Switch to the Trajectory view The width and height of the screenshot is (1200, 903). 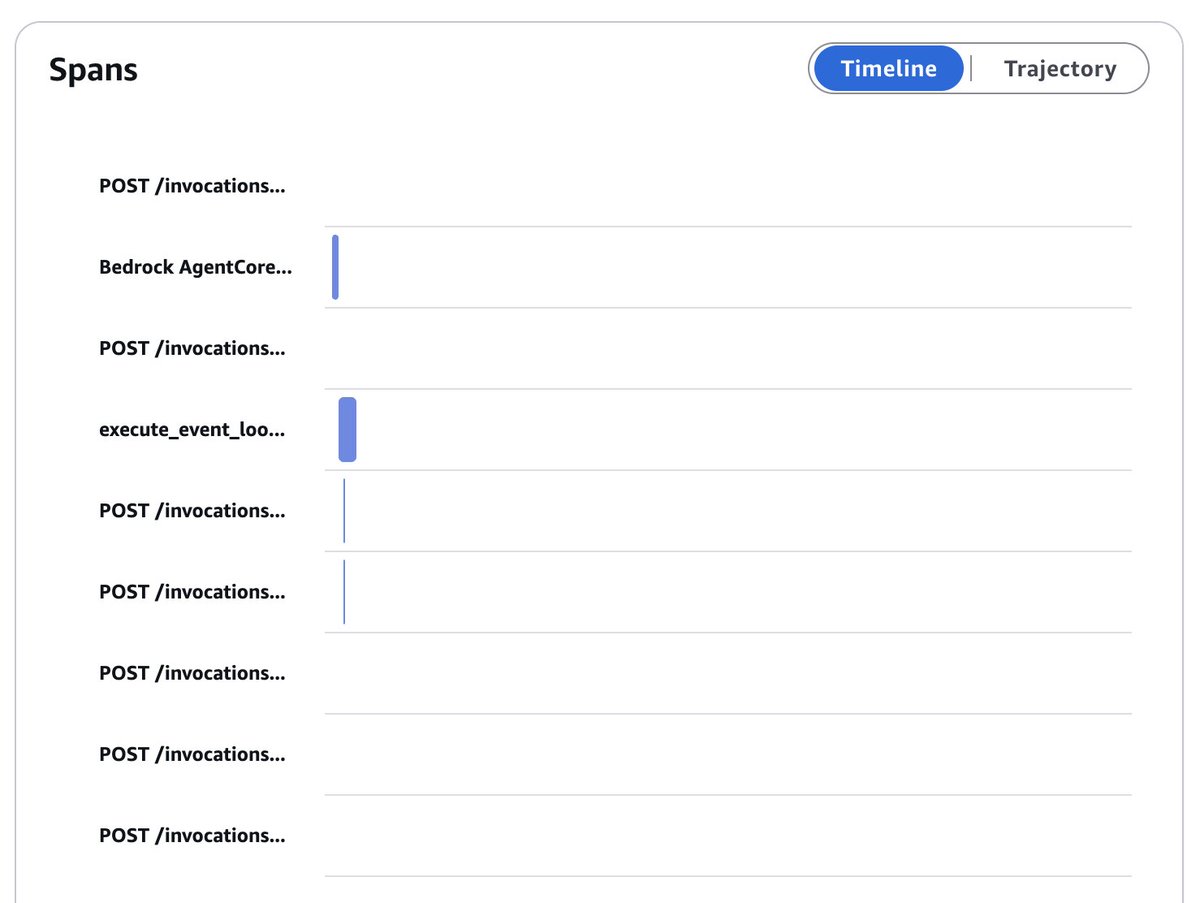1060,69
